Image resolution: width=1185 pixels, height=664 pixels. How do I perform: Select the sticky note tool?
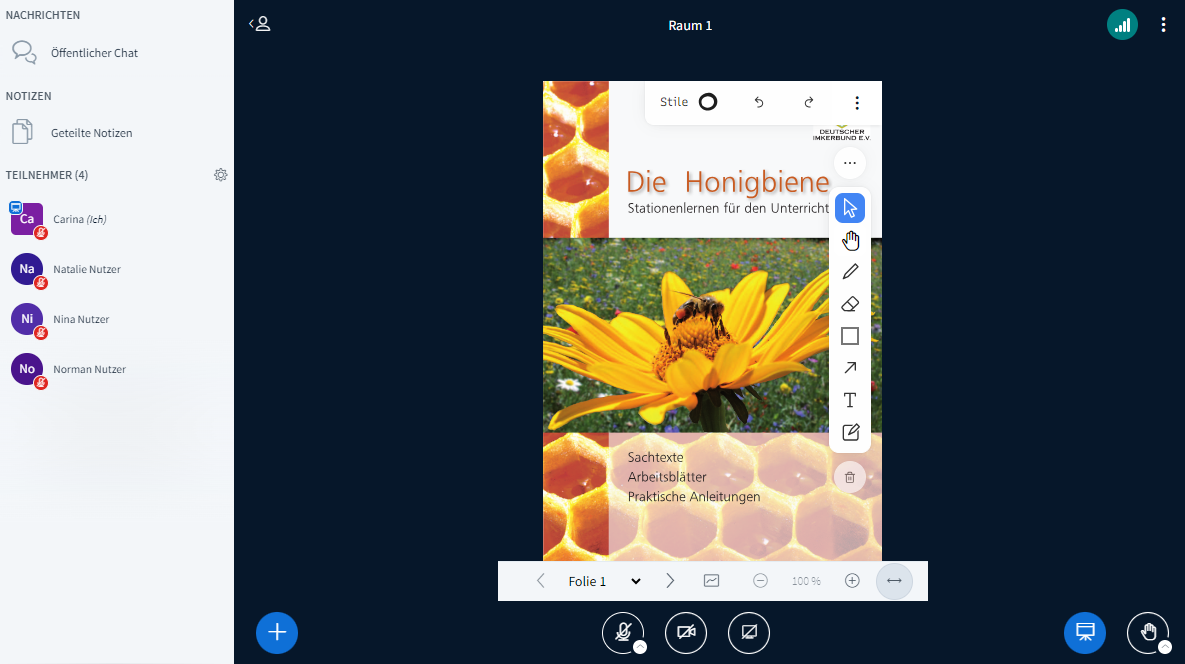pos(850,432)
